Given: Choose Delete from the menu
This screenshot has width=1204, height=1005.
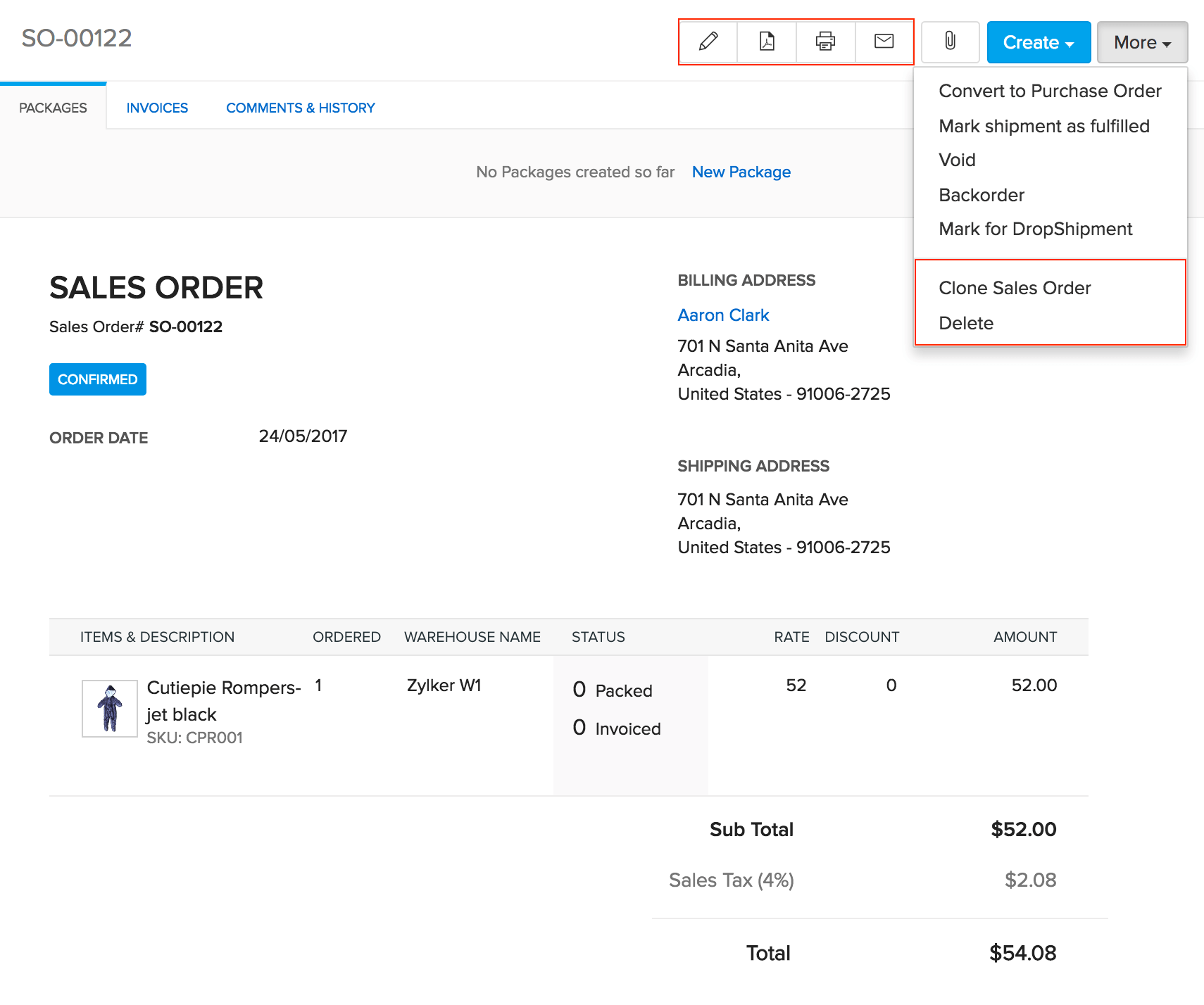Looking at the screenshot, I should pos(966,323).
